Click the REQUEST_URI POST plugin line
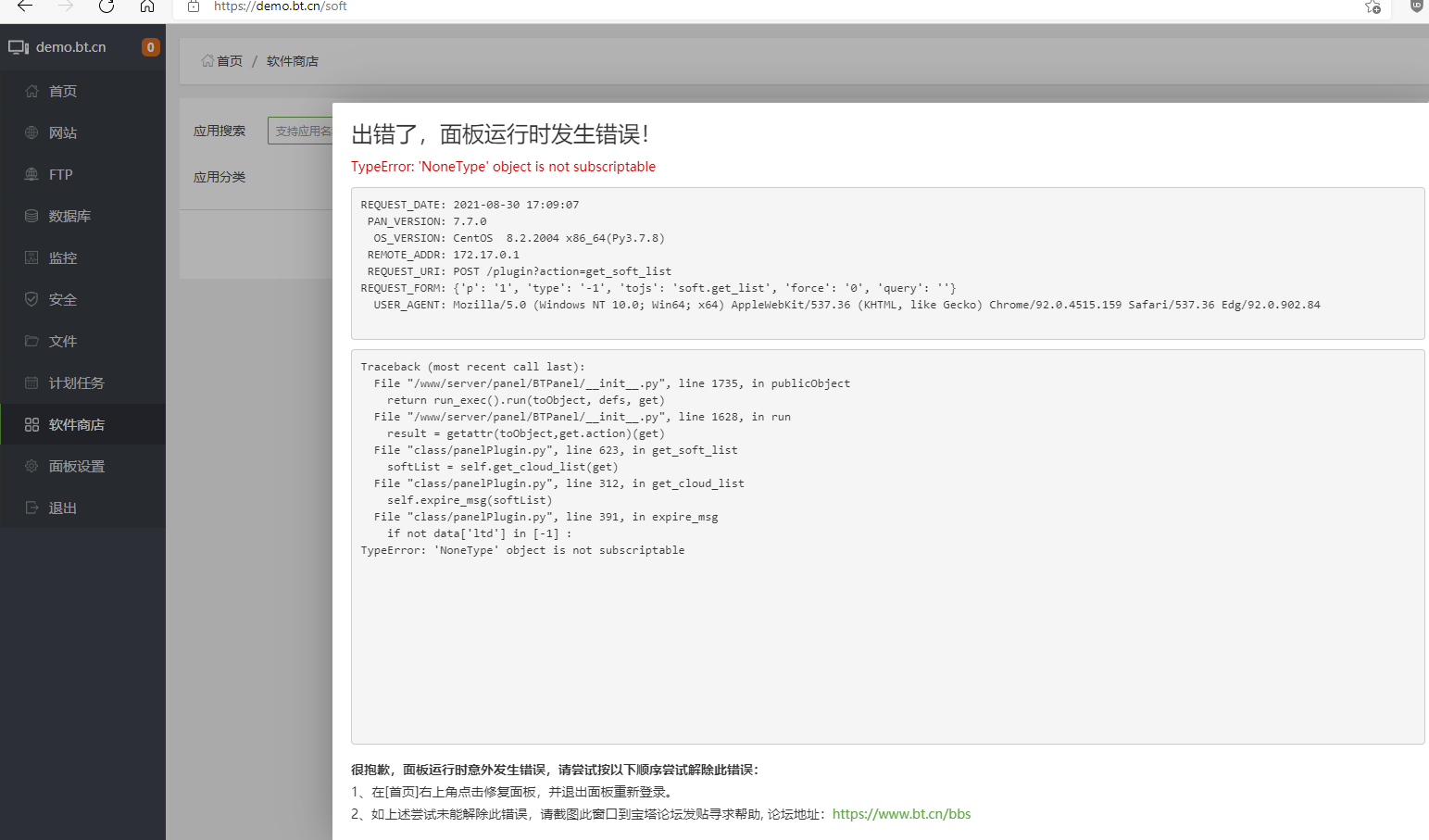 tap(520, 271)
